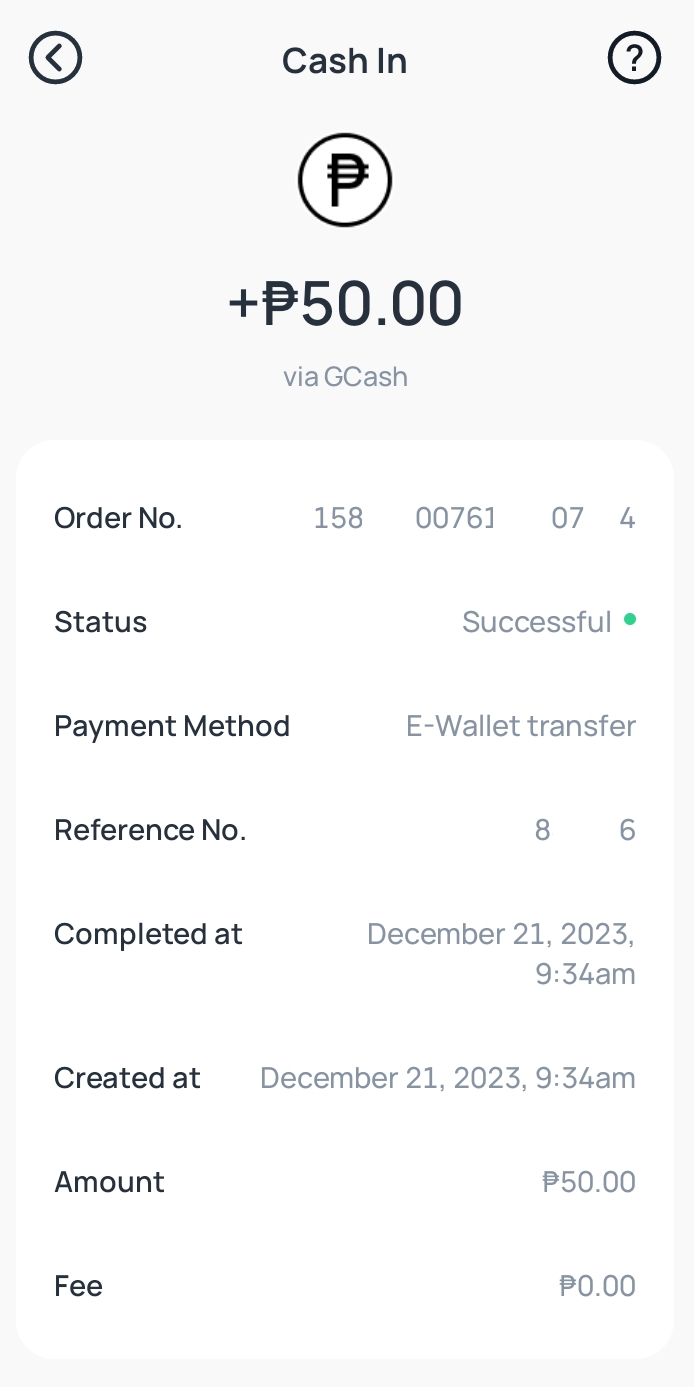The height and width of the screenshot is (1387, 694).
Task: Expand the Reference No. row
Action: (345, 829)
